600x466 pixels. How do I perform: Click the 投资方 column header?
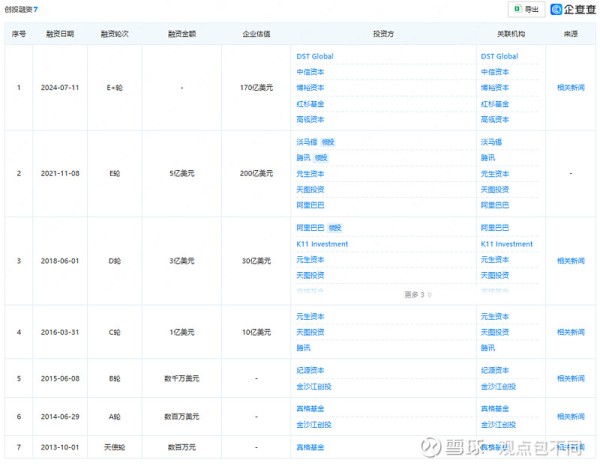tap(383, 34)
